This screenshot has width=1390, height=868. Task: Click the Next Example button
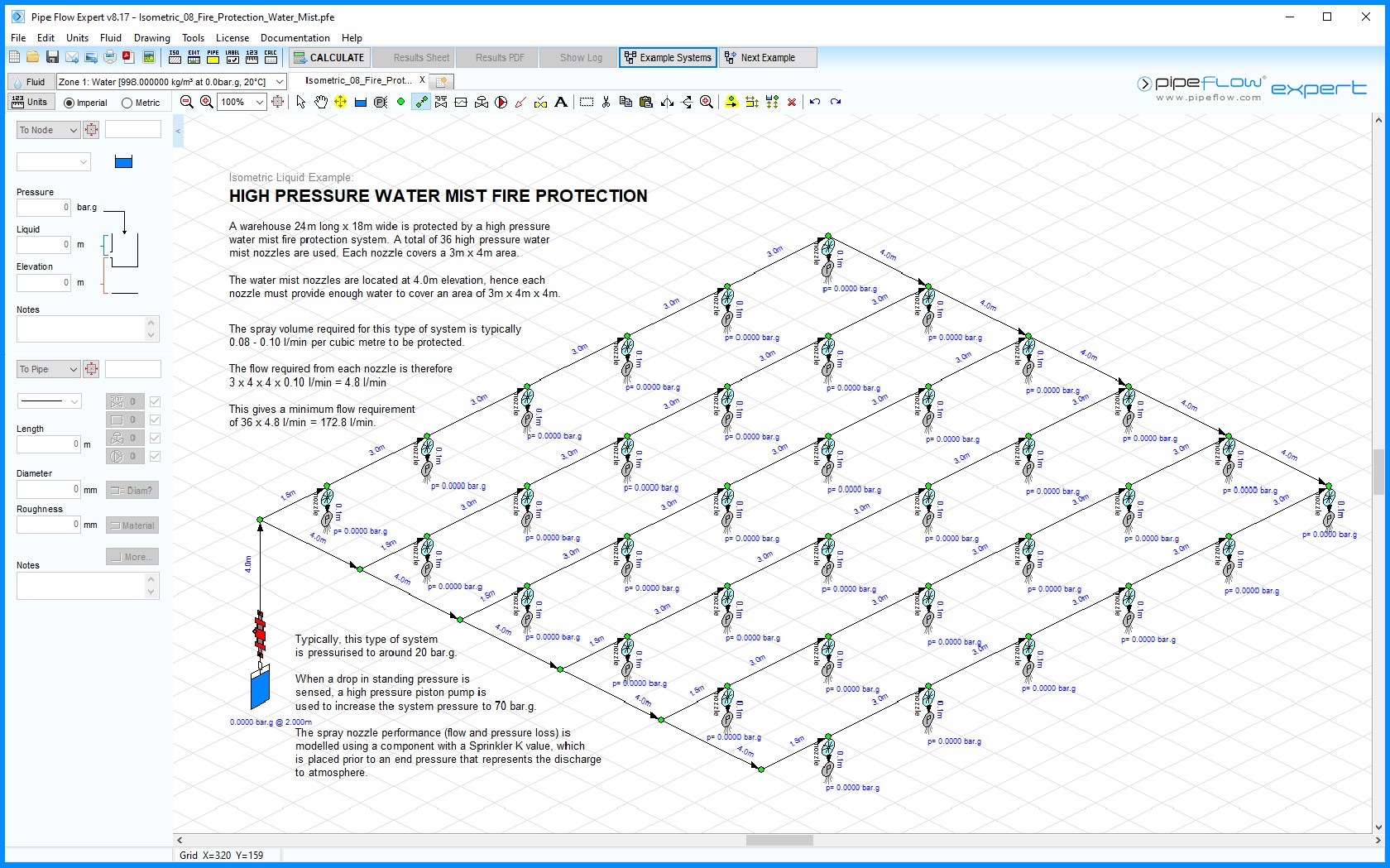[x=768, y=57]
